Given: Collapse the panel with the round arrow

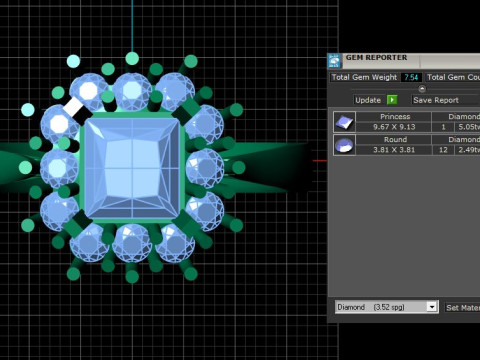Looking at the screenshot, I should 422,89.
